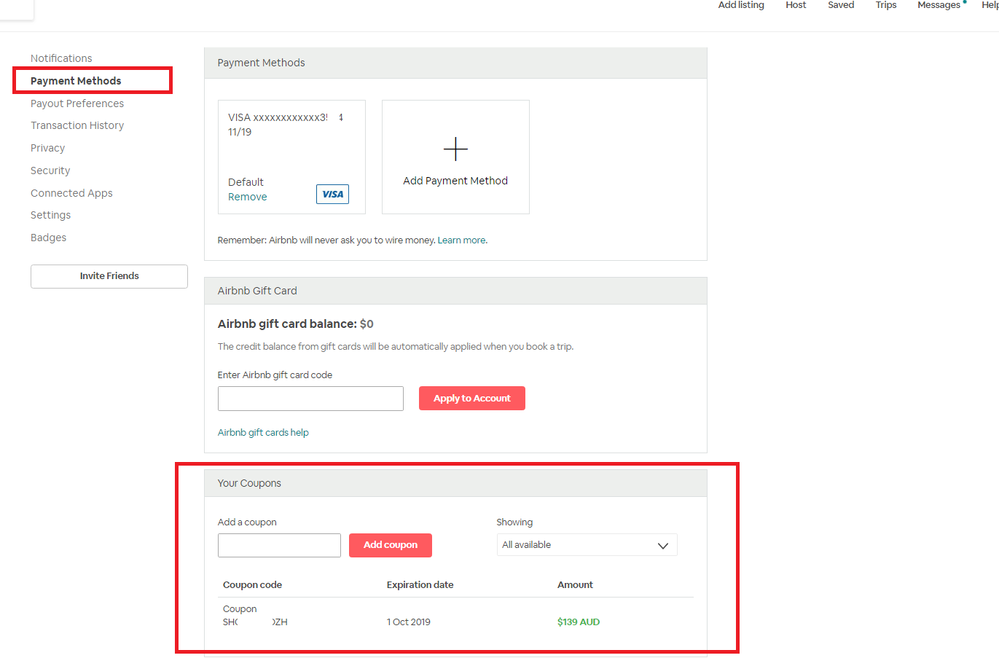
Task: Open Payout Preferences section
Action: click(77, 103)
